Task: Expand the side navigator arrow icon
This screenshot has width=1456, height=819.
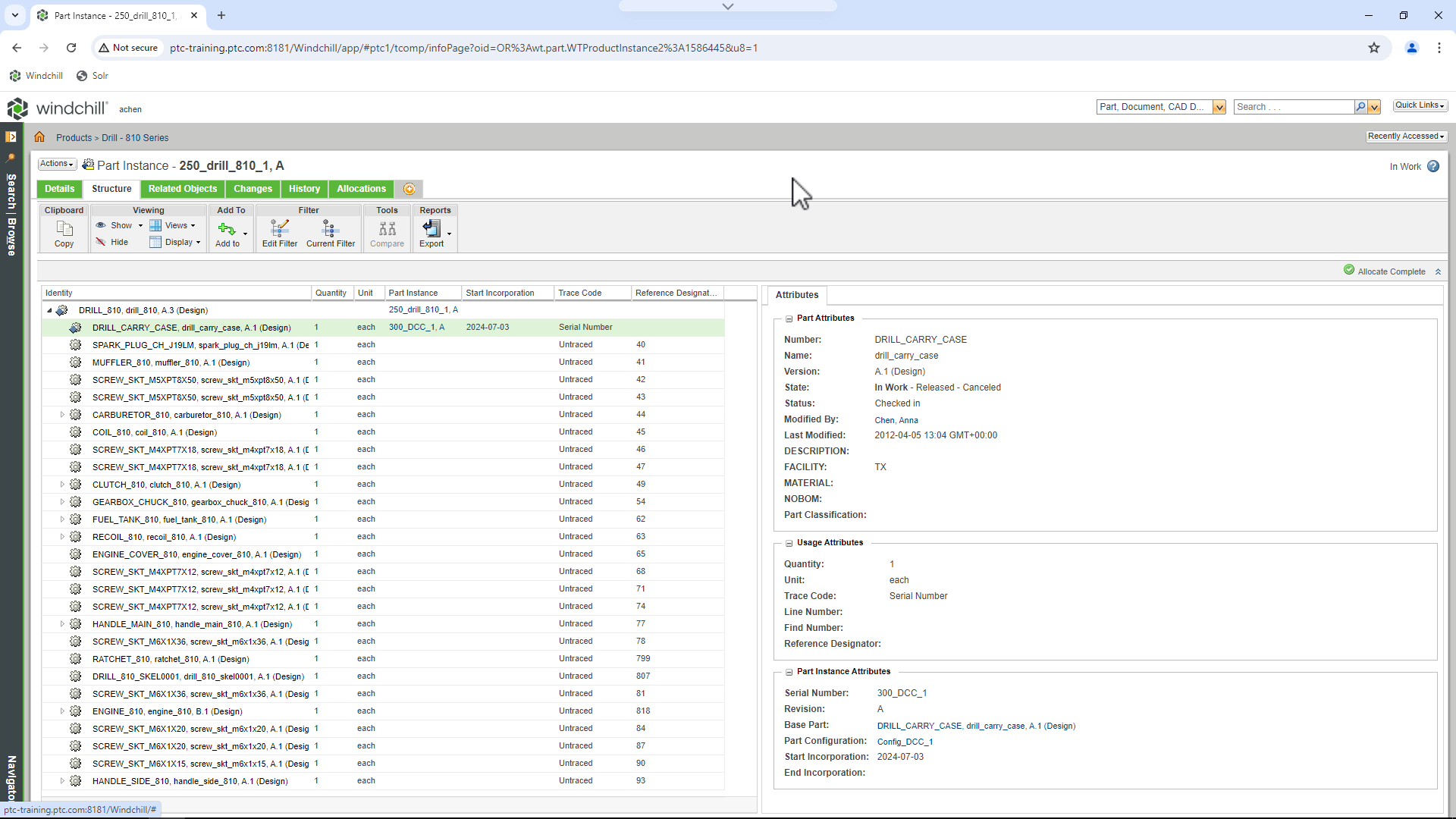Action: 11,137
